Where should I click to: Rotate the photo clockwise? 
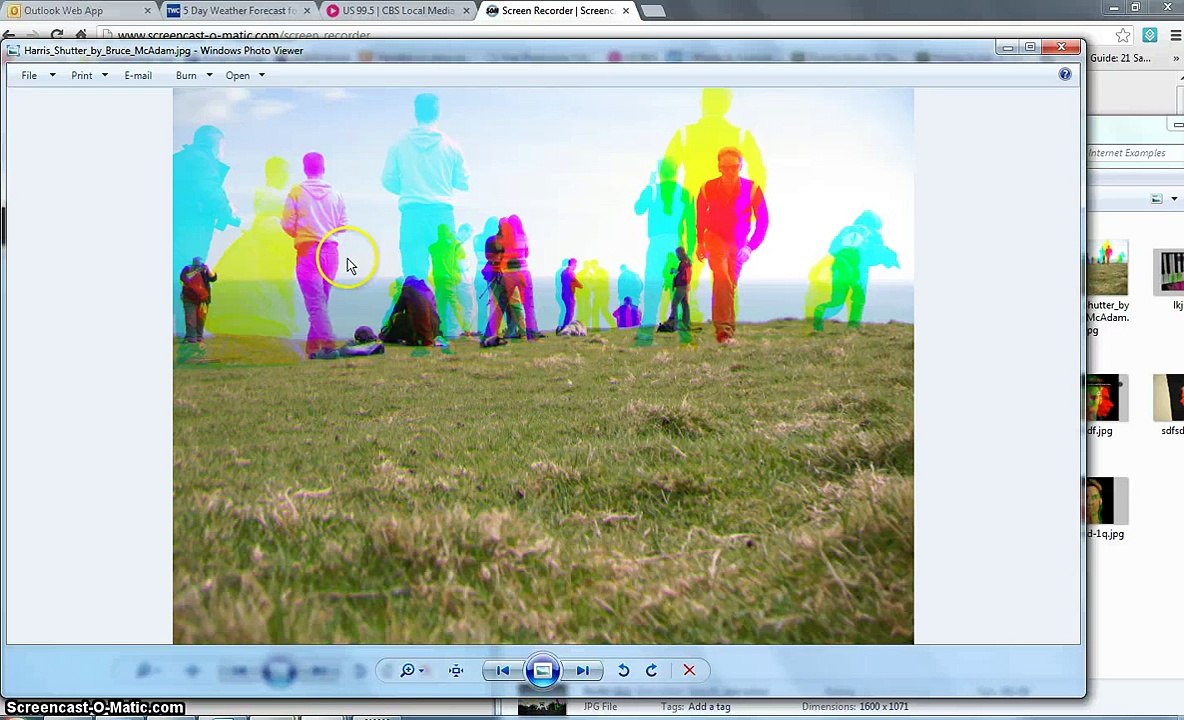click(x=652, y=670)
